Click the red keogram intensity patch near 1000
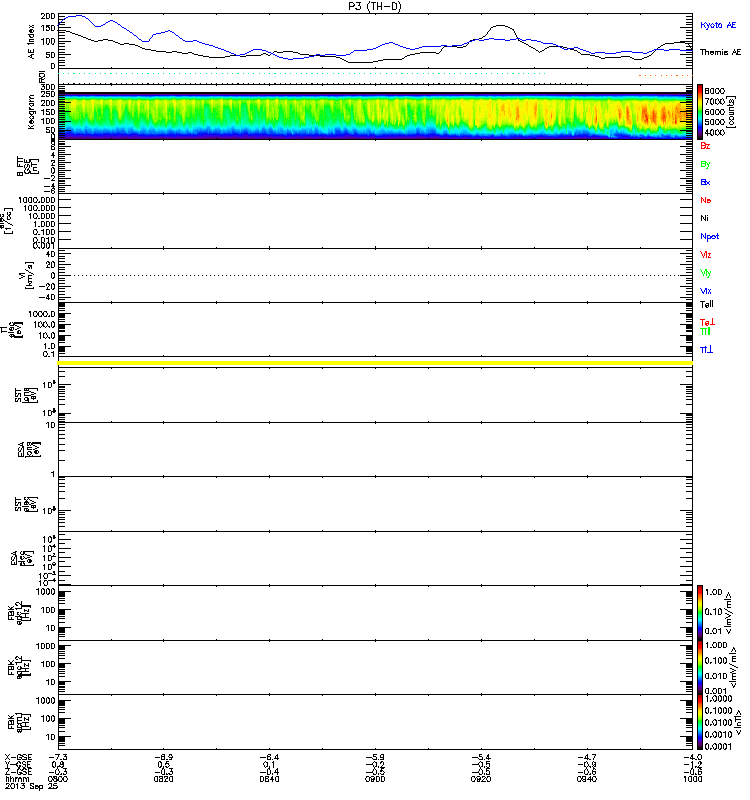The width and height of the screenshot is (750, 800). pos(661,115)
